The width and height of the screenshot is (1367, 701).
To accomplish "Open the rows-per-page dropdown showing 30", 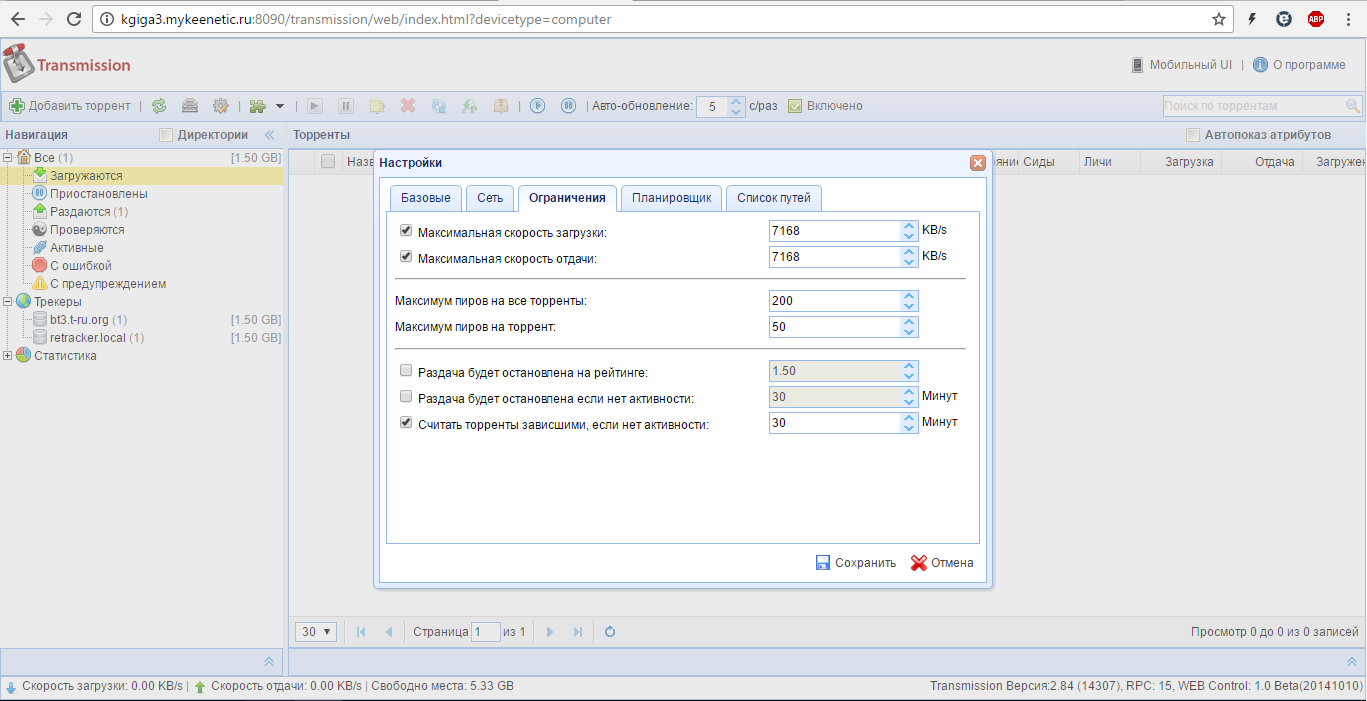I will tap(318, 632).
